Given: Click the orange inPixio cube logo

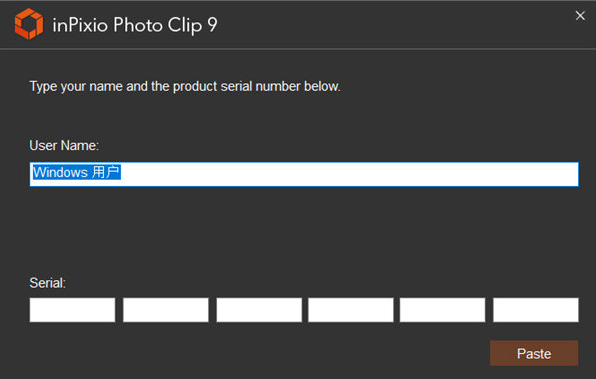Looking at the screenshot, I should click(29, 24).
